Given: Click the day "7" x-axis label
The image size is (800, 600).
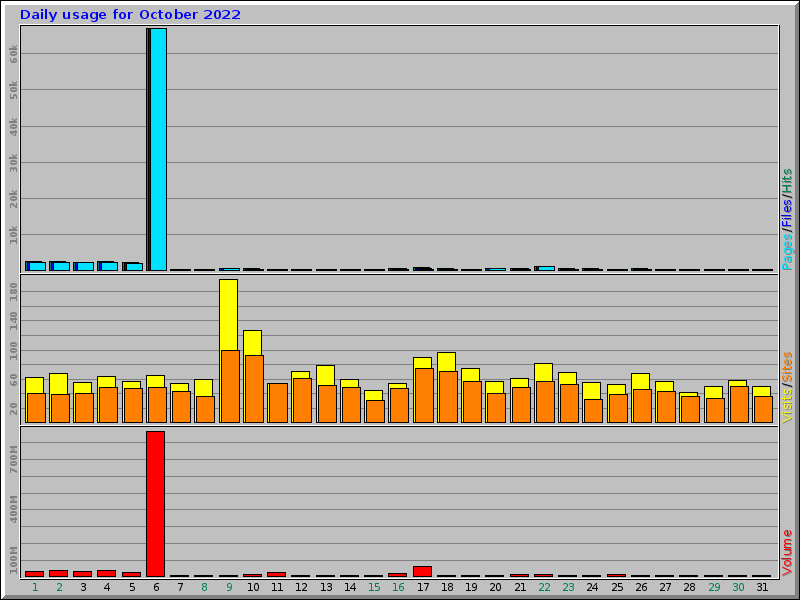Looking at the screenshot, I should coord(180,587).
